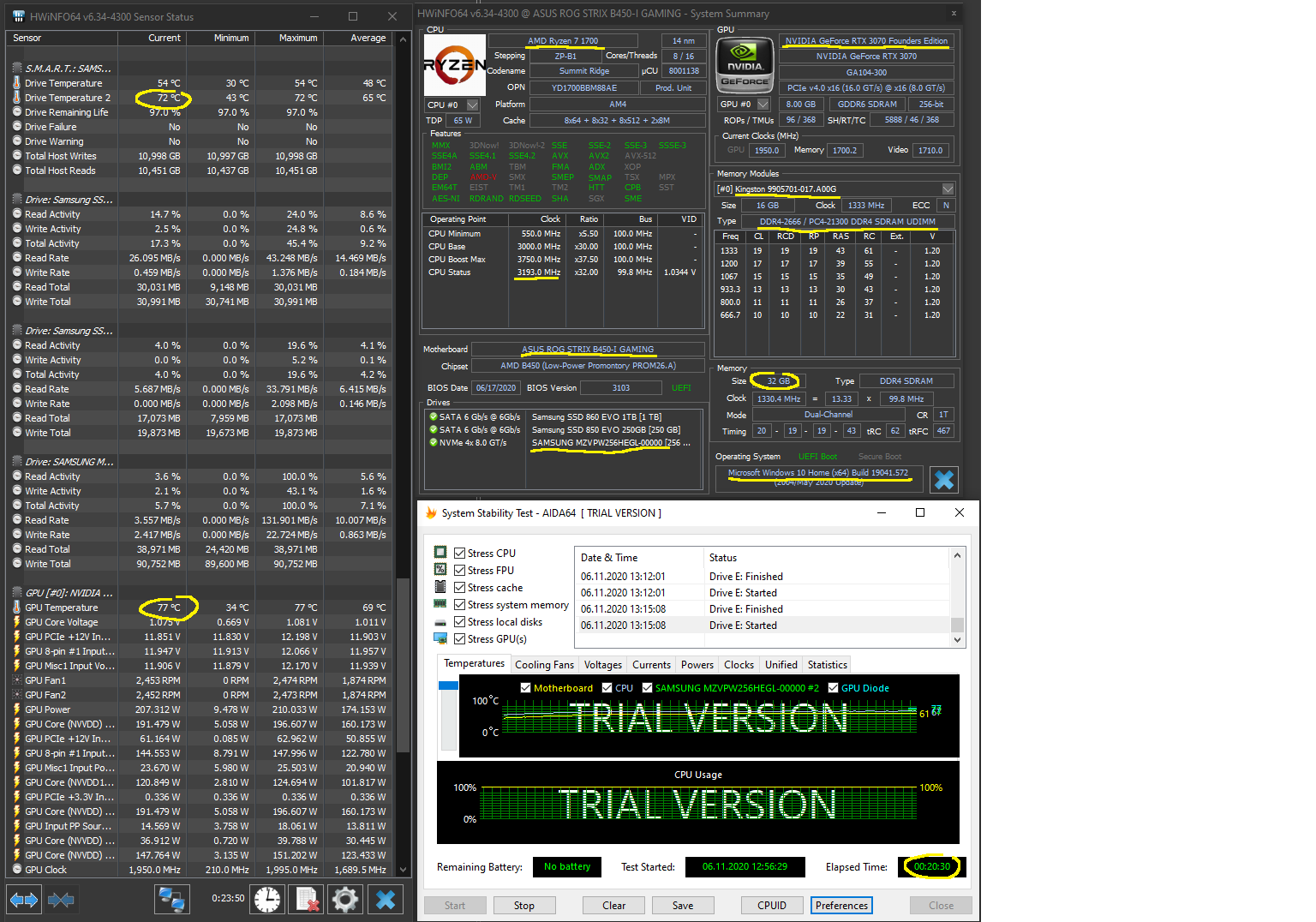Select the Drive Remaining Life sensor row

199,112
